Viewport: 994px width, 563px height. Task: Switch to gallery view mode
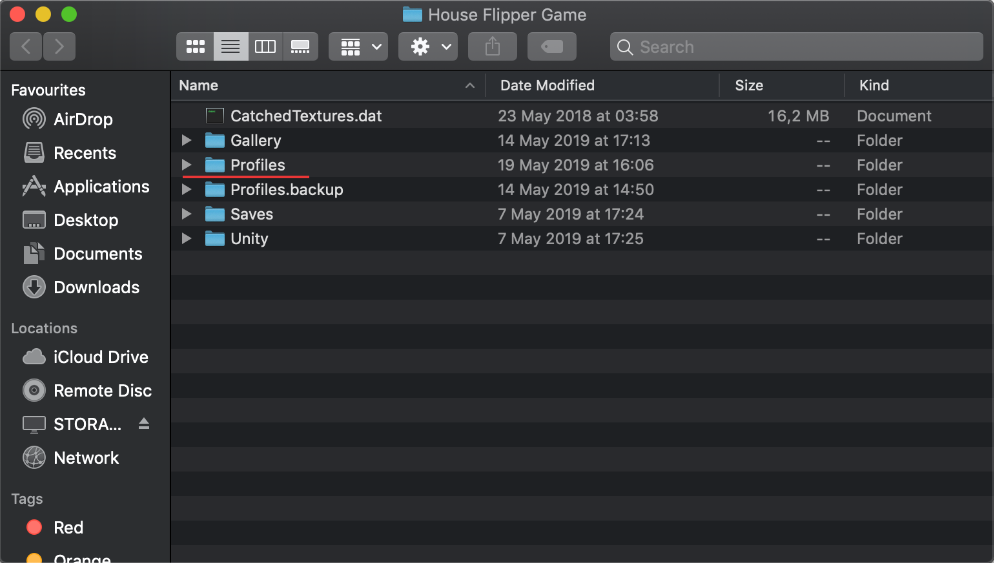[x=299, y=47]
